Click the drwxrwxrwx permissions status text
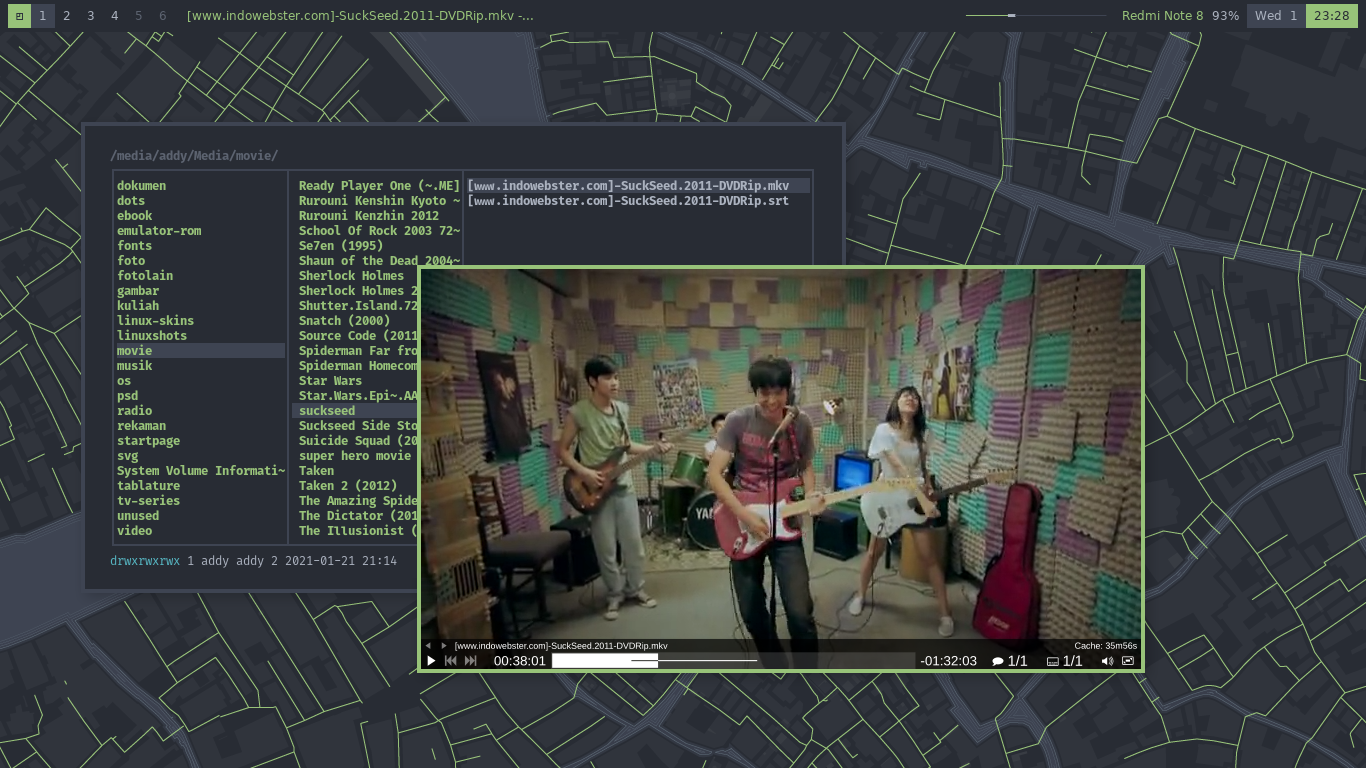This screenshot has height=768, width=1366. point(145,561)
